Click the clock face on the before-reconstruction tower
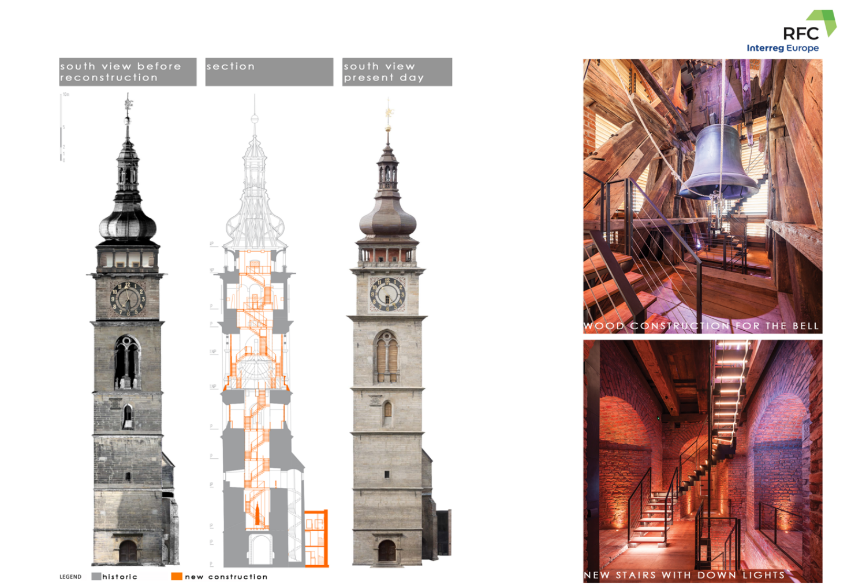 click(127, 297)
